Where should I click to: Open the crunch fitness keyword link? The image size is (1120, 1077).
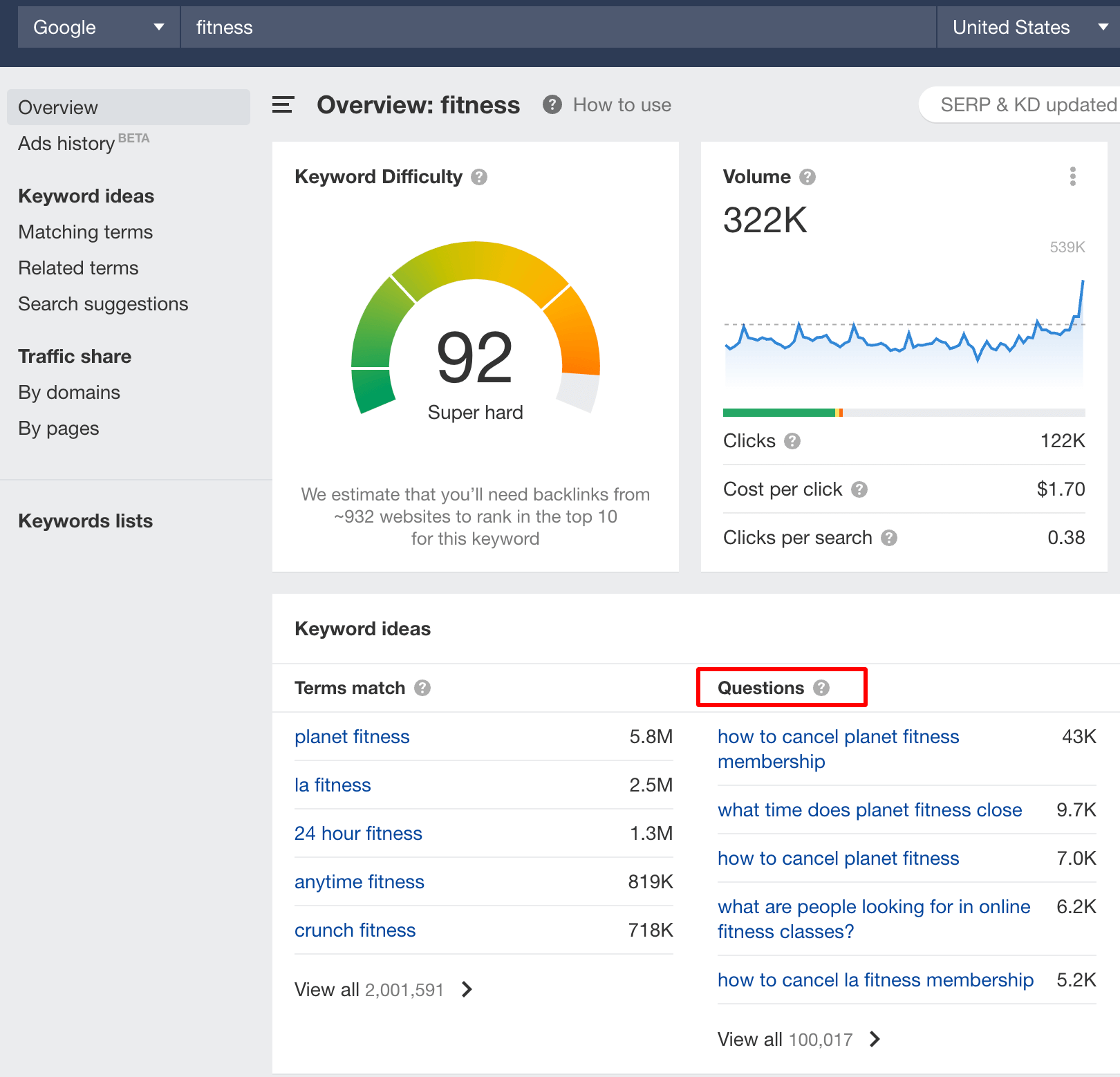coord(355,930)
